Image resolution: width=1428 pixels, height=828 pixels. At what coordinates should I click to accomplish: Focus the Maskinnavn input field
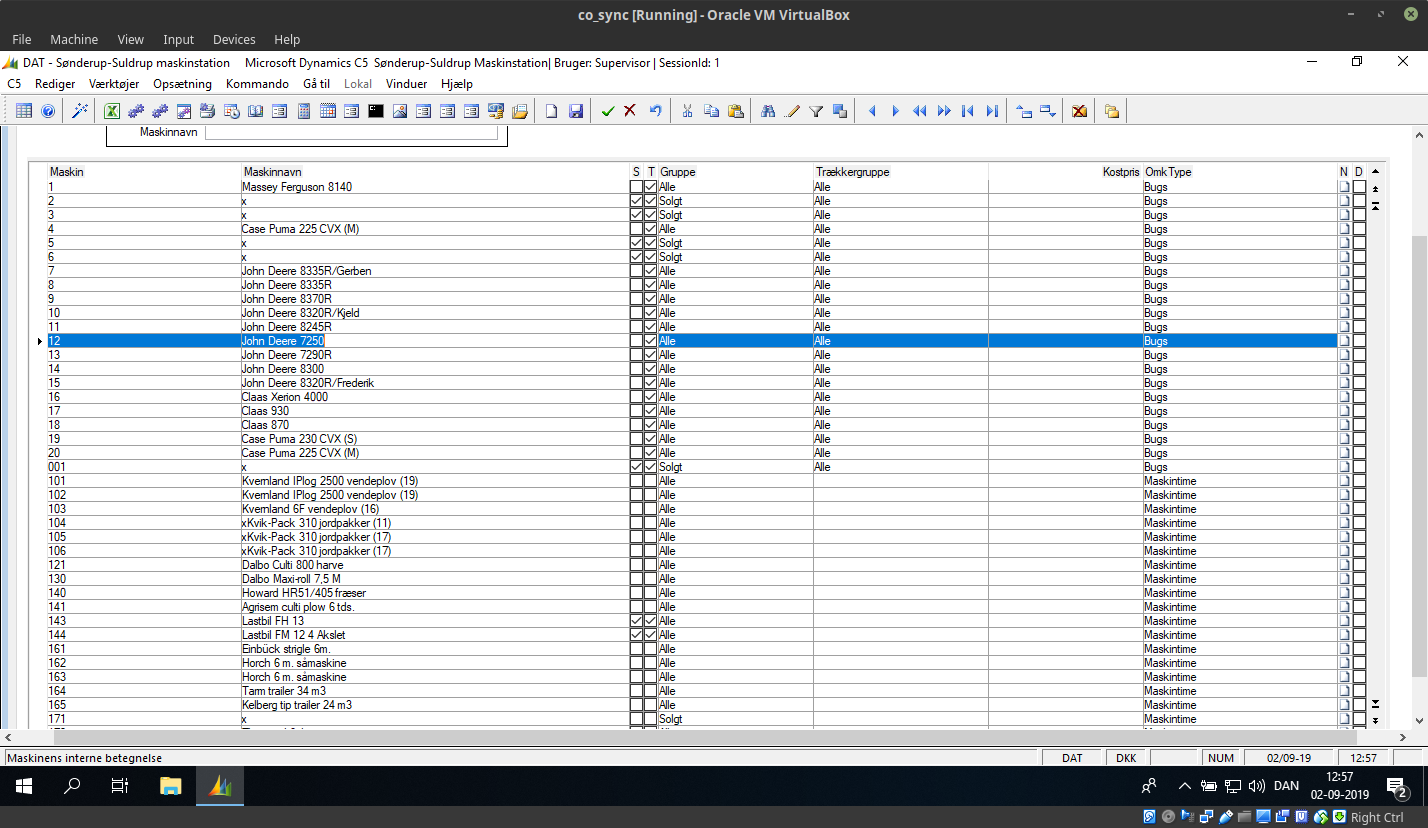(351, 132)
